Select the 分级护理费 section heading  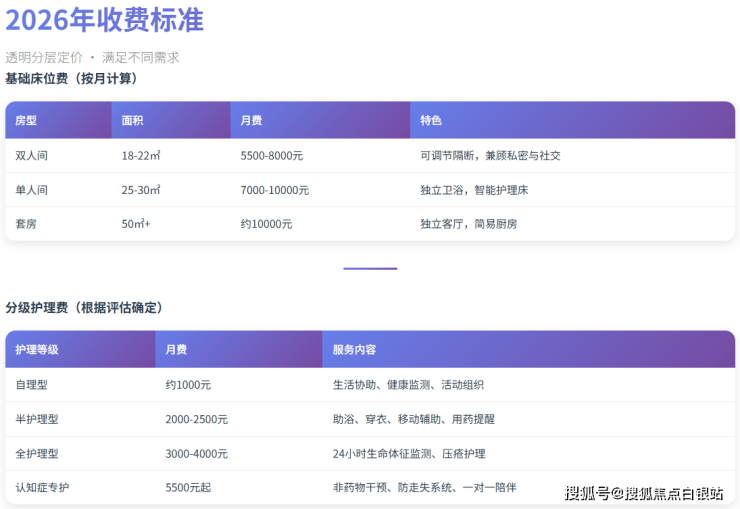point(84,307)
